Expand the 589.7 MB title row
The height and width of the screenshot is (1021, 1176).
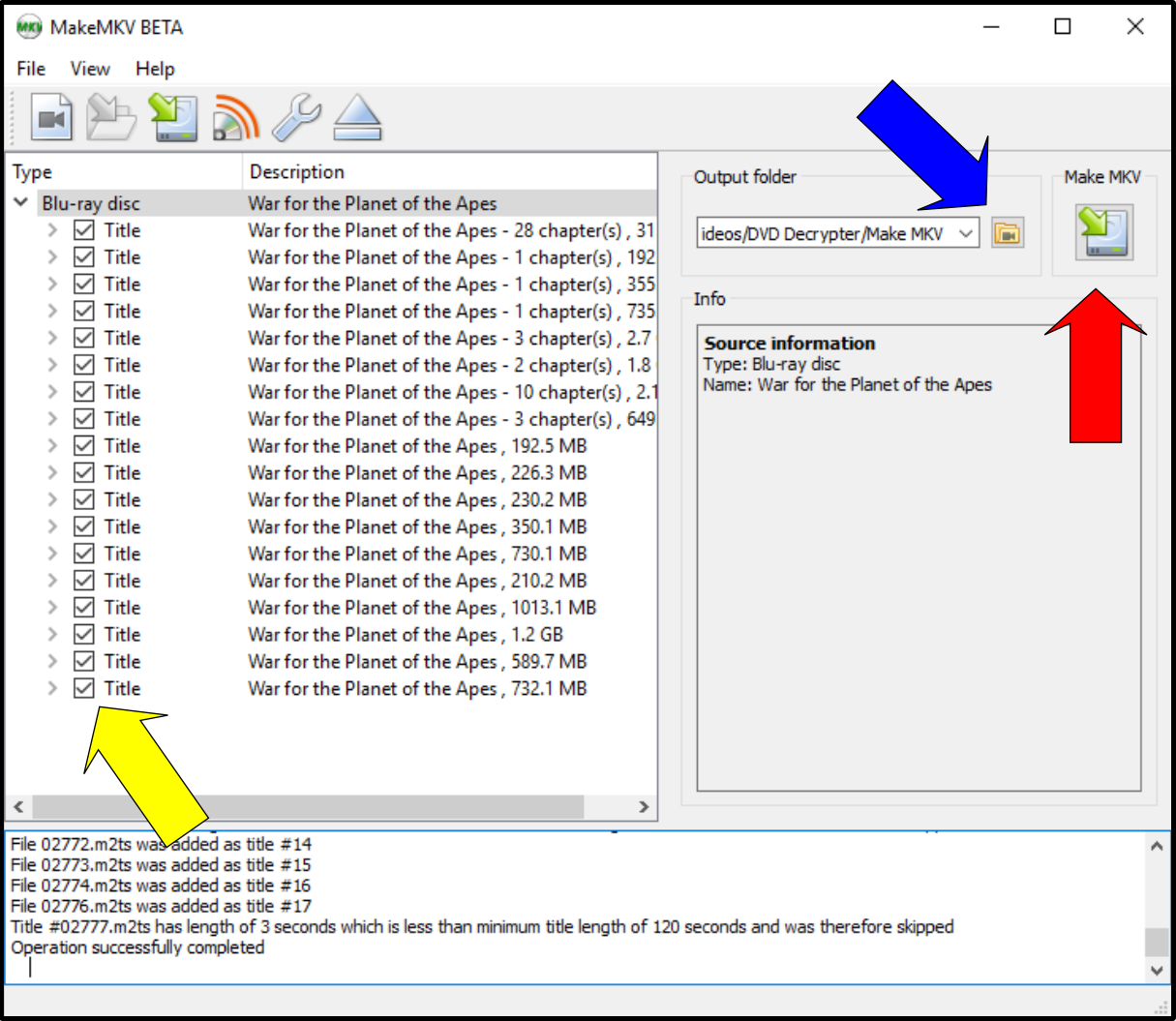click(x=53, y=662)
